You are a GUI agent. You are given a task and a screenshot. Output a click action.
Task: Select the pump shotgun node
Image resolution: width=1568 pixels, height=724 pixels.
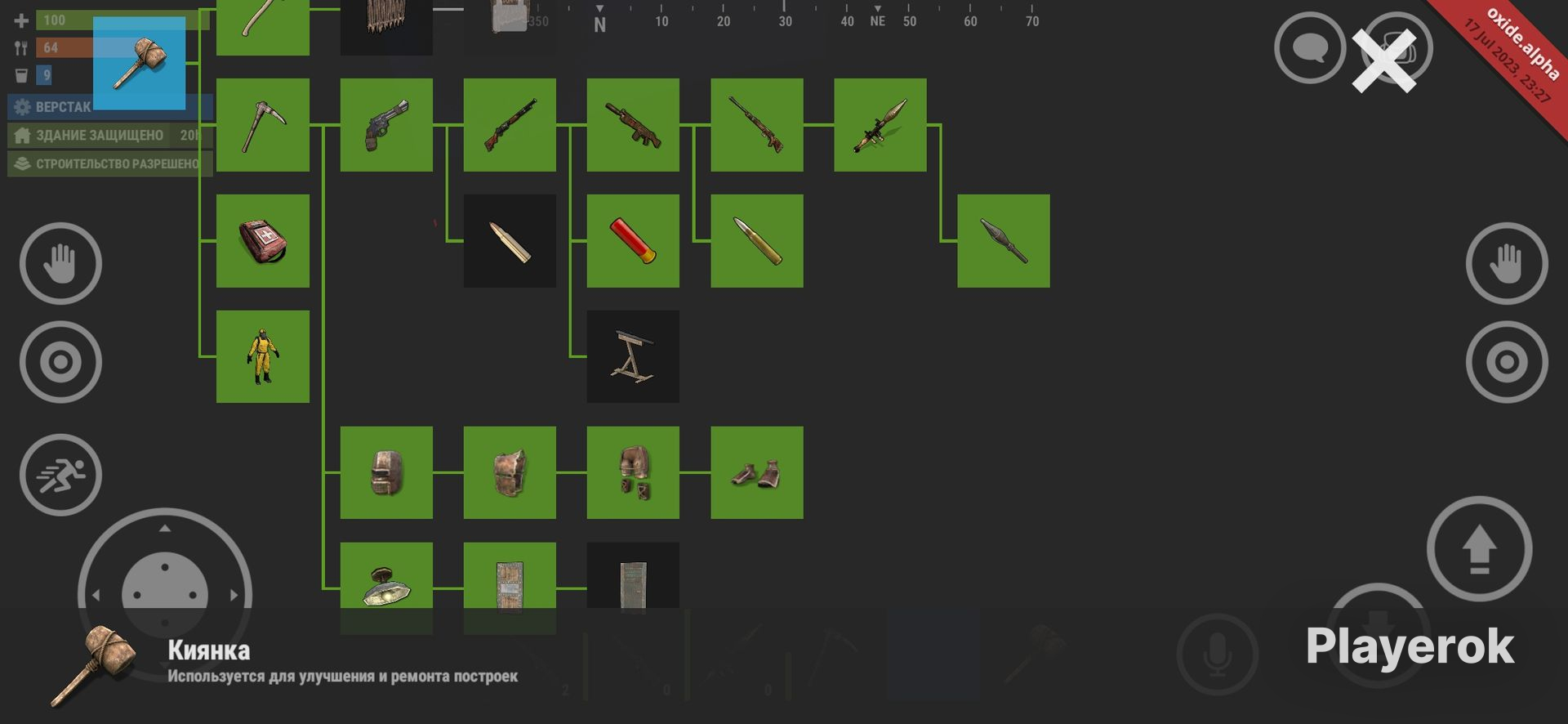click(x=510, y=125)
